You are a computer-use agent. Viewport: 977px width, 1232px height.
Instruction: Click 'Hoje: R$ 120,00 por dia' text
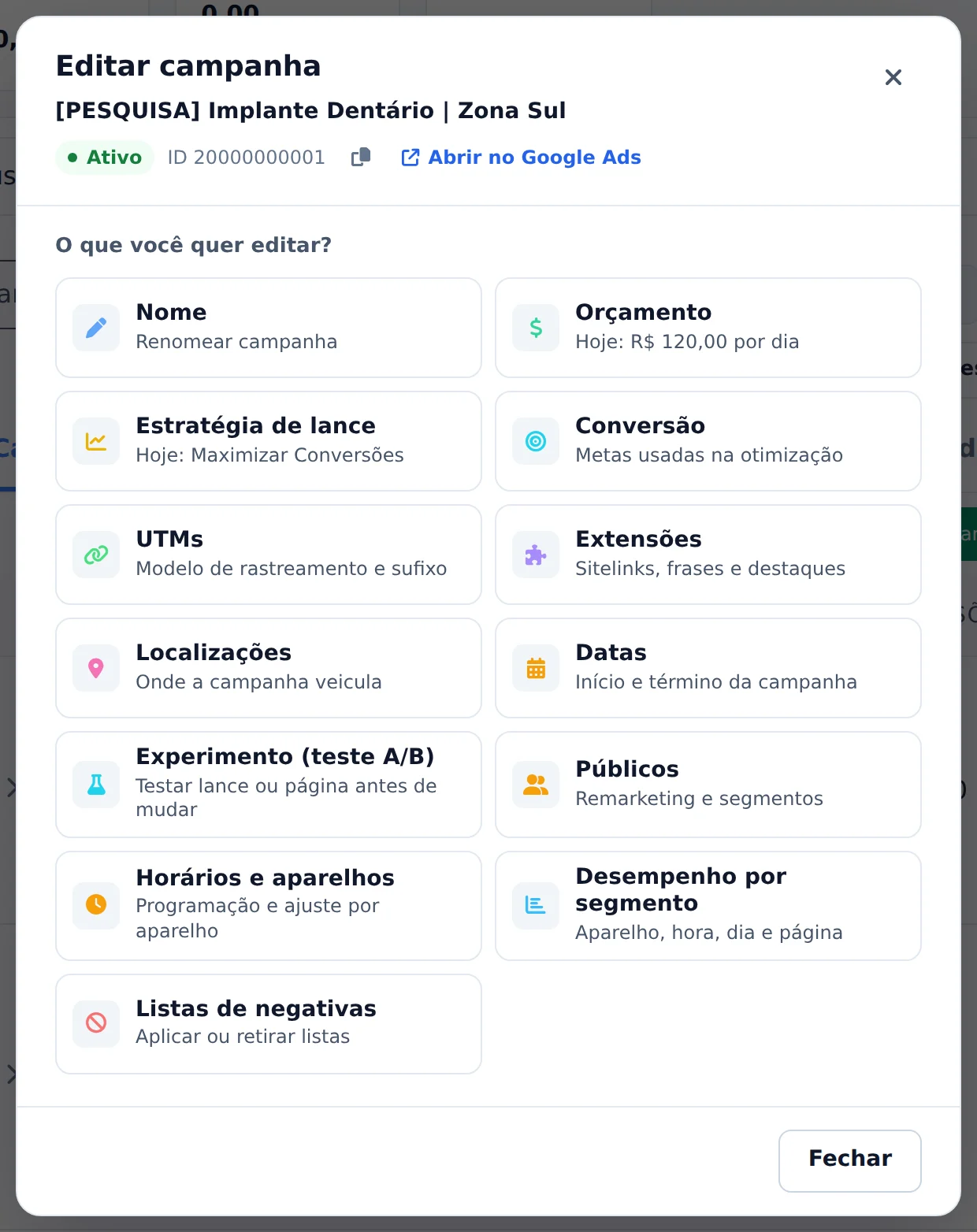click(687, 342)
